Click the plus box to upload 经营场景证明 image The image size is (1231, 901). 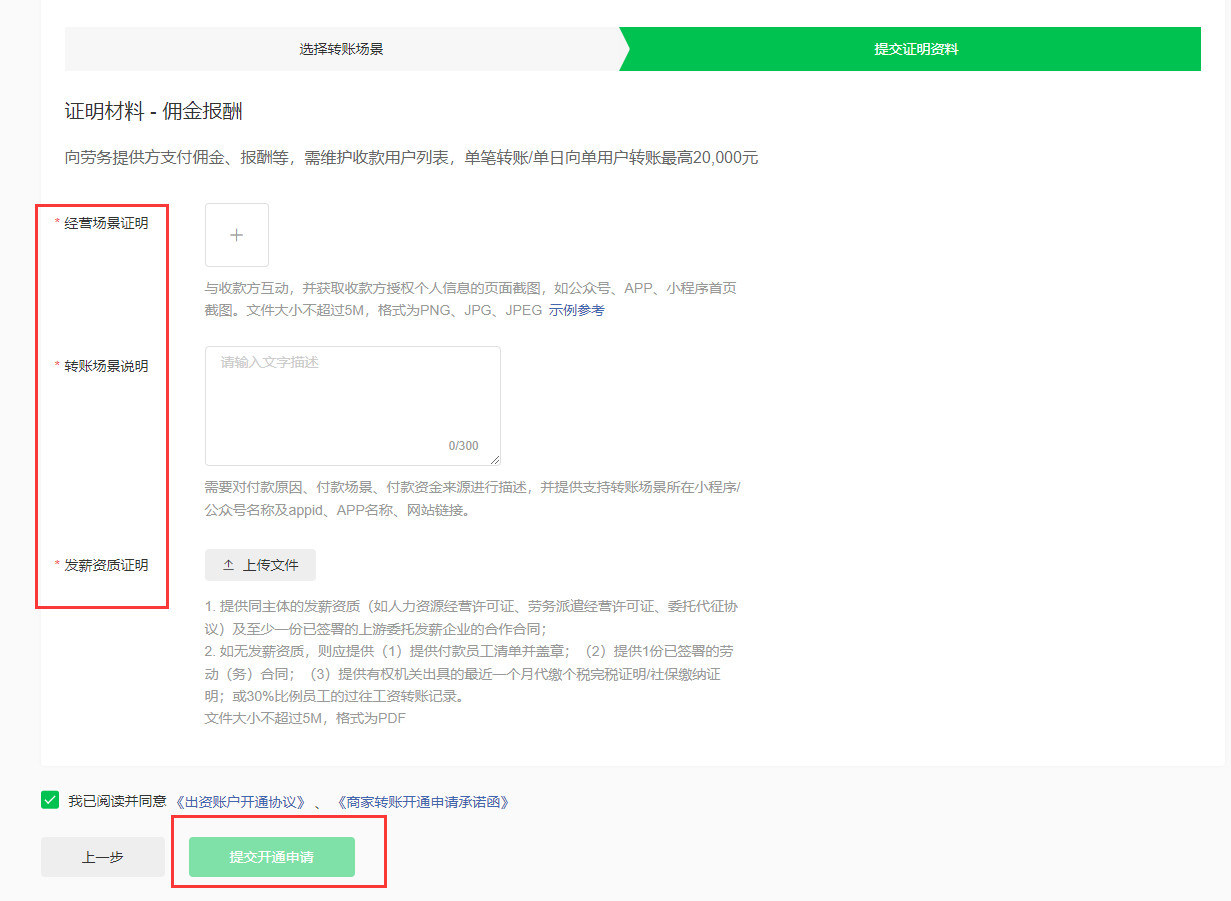[x=237, y=235]
